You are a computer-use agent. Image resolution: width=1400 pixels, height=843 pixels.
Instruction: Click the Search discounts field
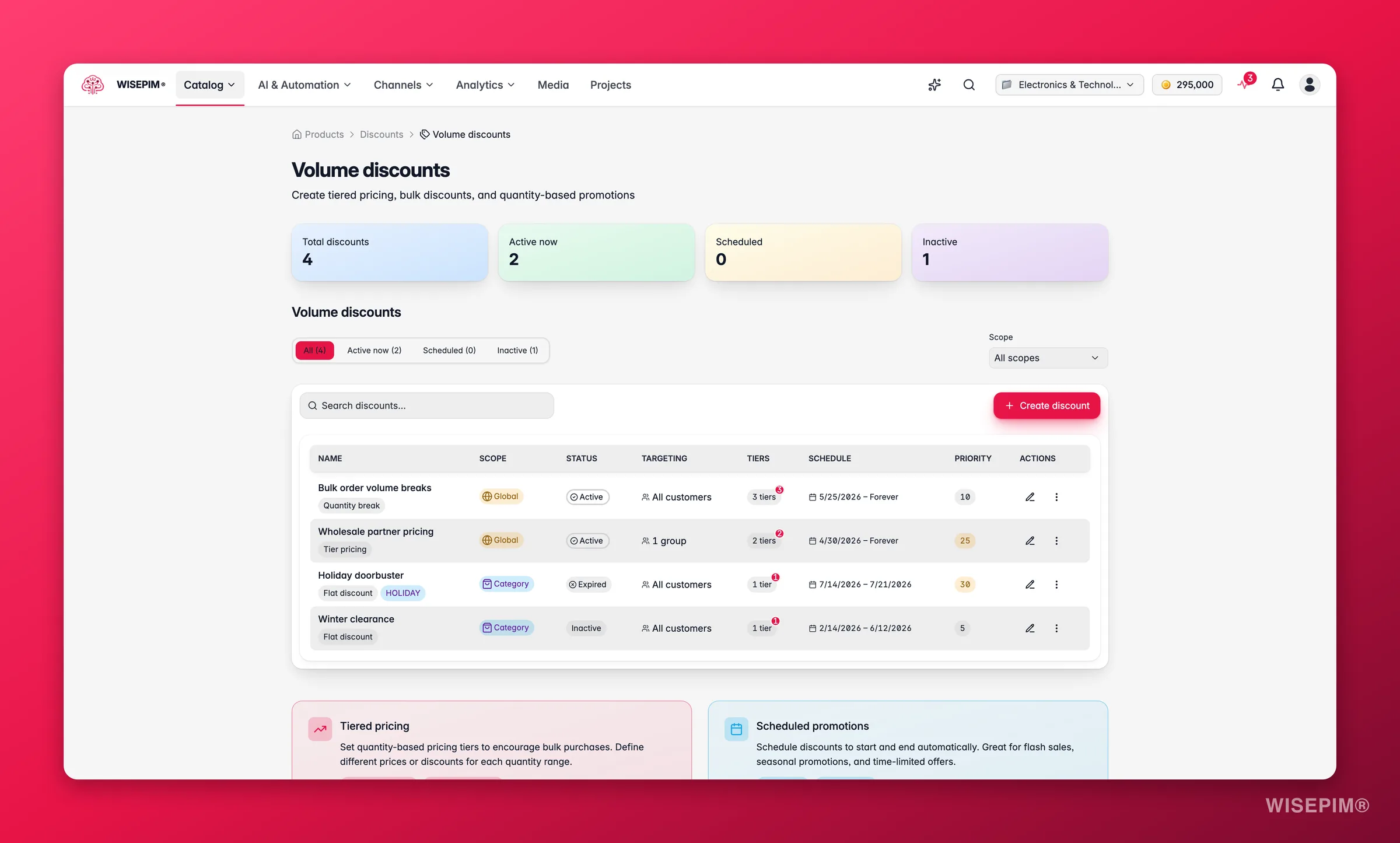pos(426,405)
